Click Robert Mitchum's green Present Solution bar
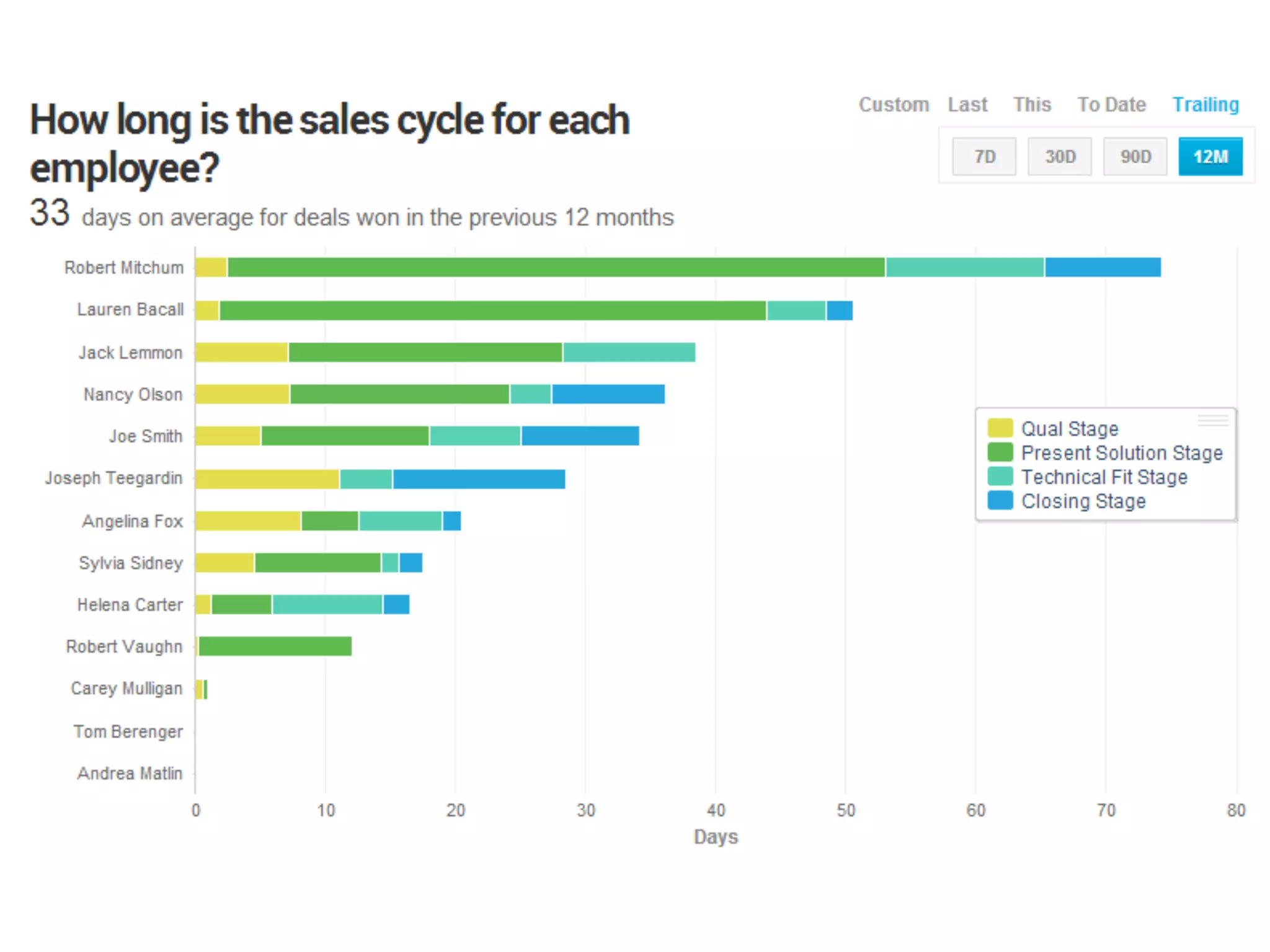 [x=556, y=267]
